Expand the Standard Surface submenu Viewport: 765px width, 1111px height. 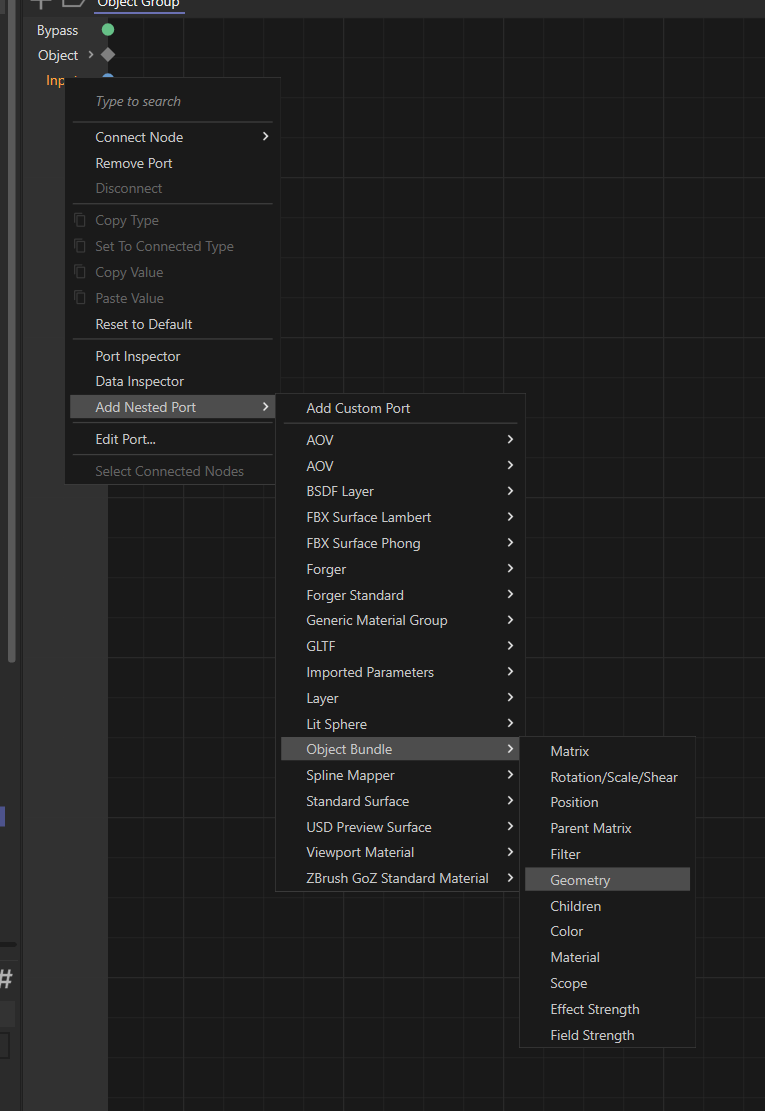coord(510,801)
